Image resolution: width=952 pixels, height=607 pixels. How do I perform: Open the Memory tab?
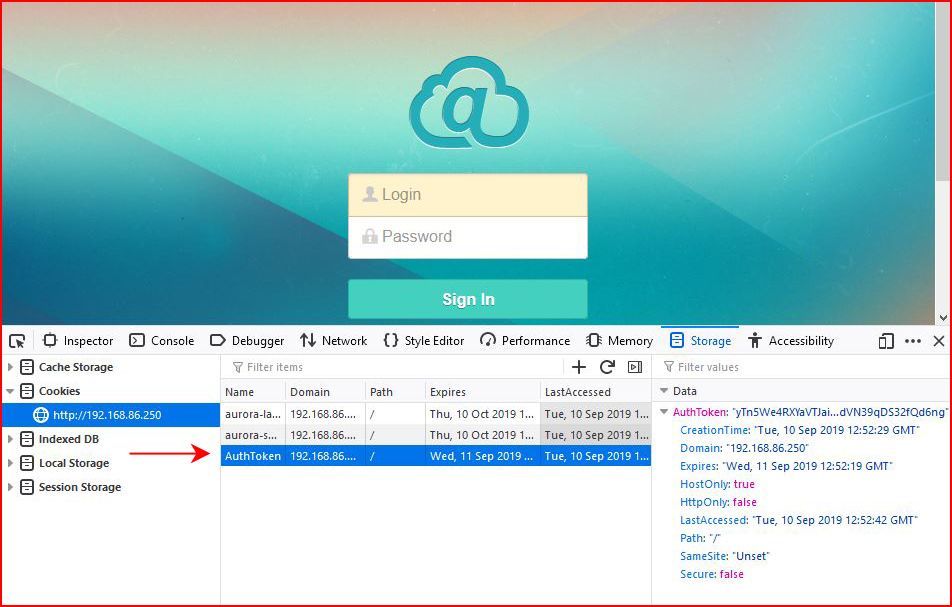pyautogui.click(x=619, y=341)
